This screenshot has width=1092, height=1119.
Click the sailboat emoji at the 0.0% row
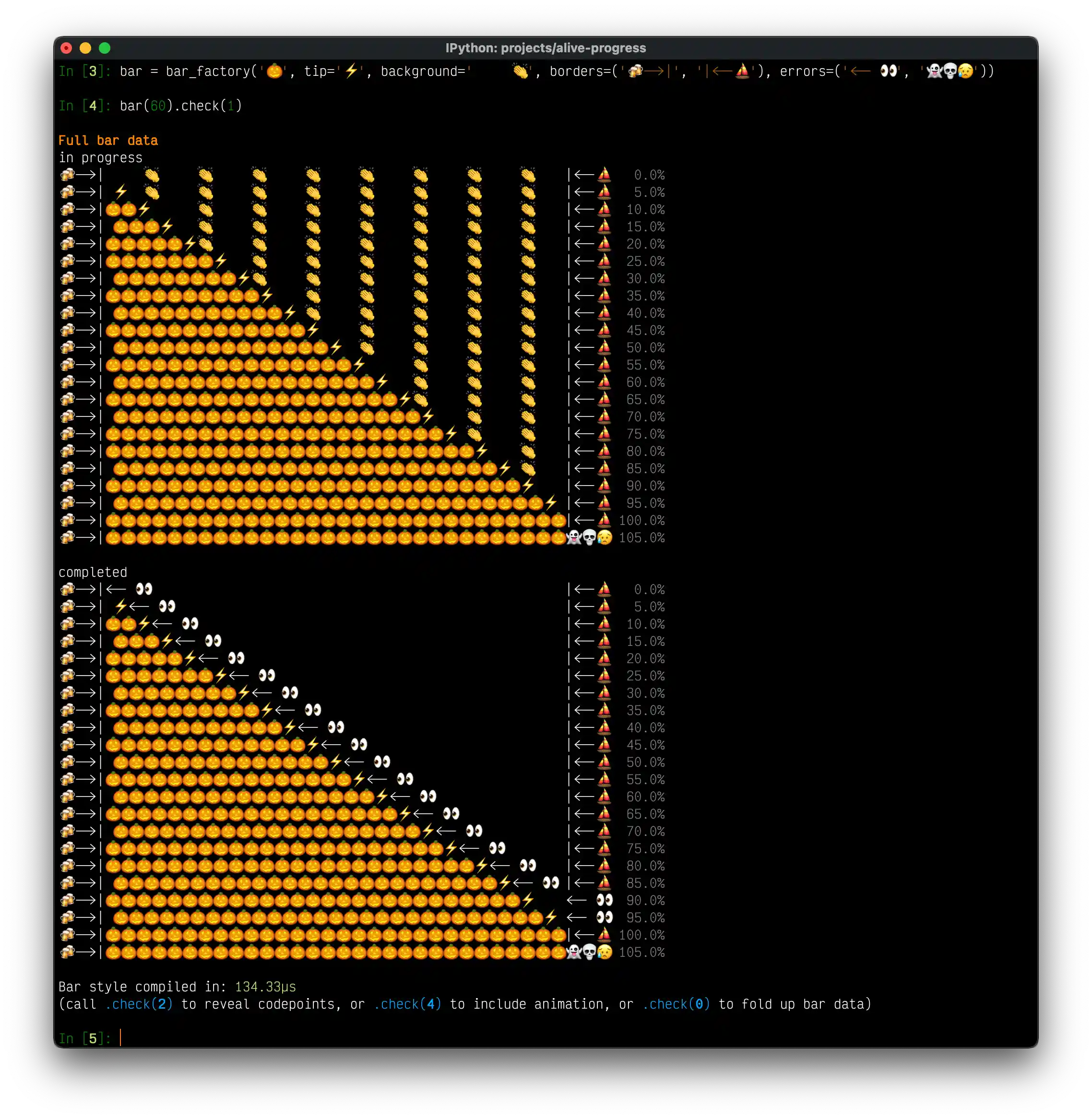[604, 175]
